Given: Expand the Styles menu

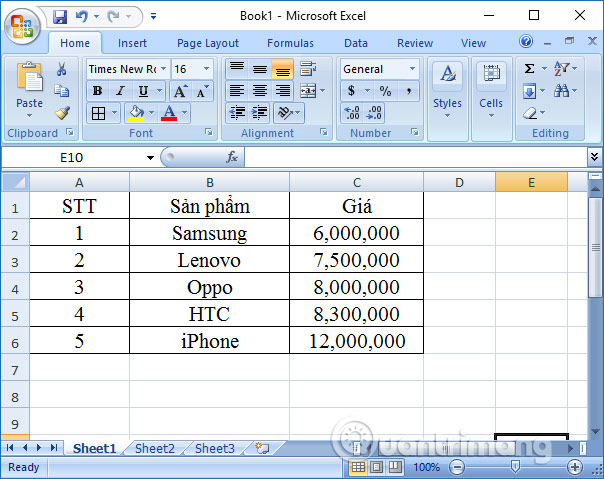Looking at the screenshot, I should coord(447,115).
